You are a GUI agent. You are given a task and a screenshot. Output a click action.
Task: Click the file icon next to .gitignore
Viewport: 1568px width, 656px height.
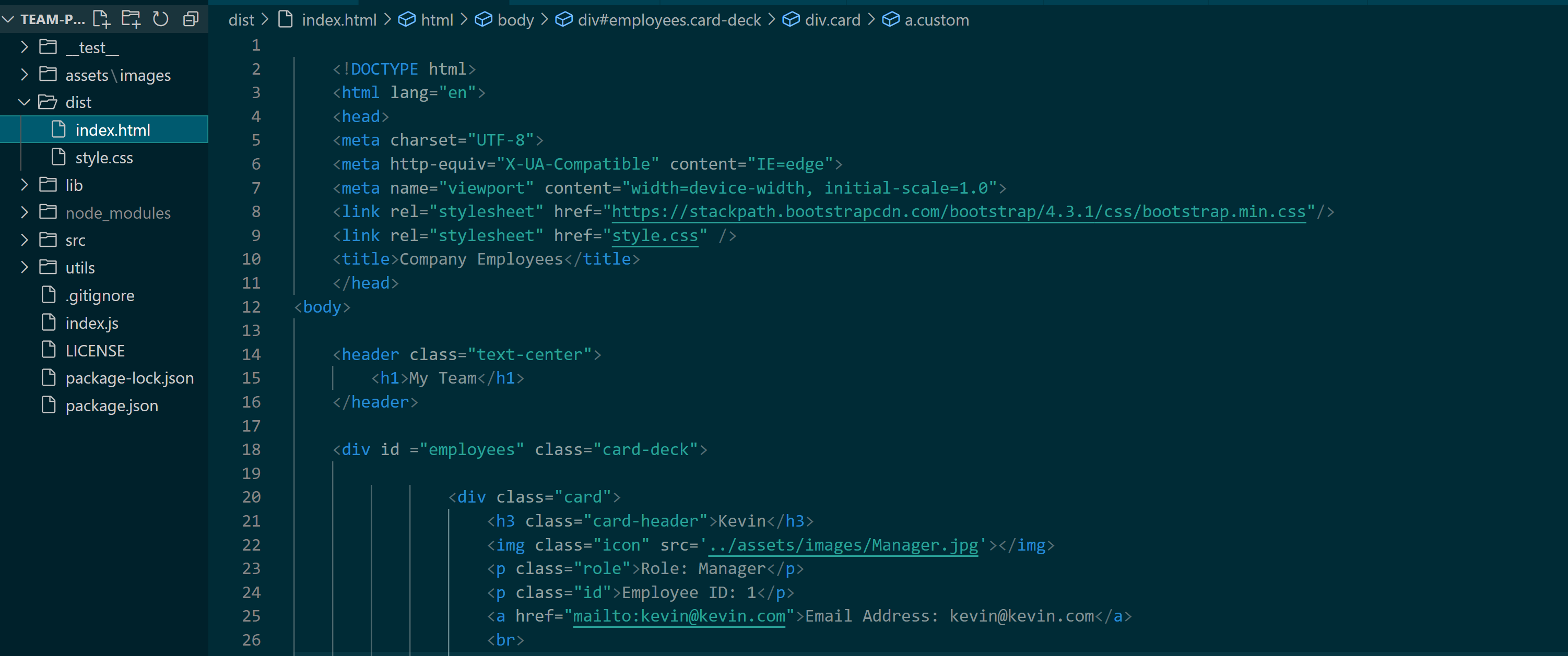tap(48, 294)
